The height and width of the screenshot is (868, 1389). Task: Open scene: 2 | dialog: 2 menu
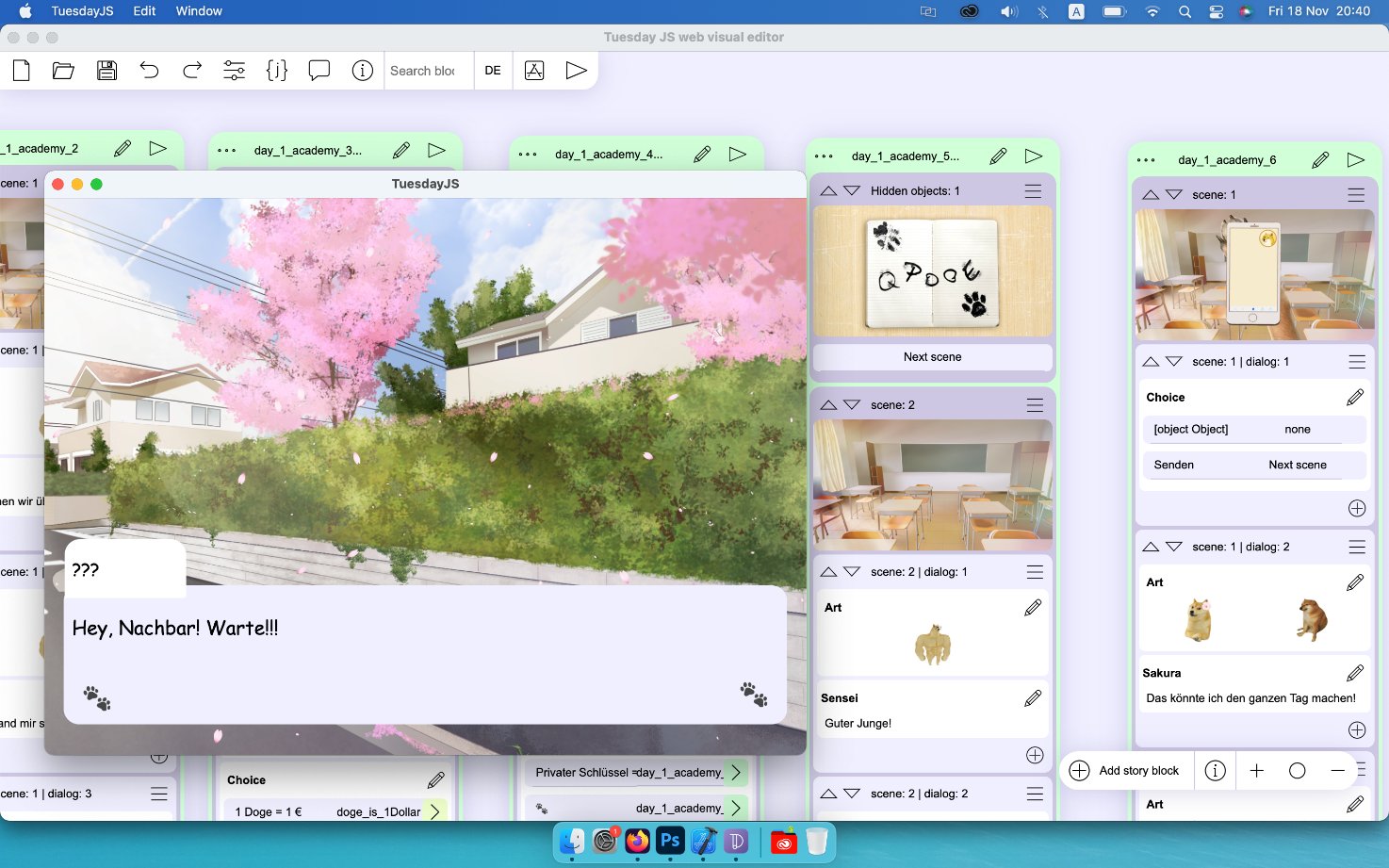pos(1035,794)
